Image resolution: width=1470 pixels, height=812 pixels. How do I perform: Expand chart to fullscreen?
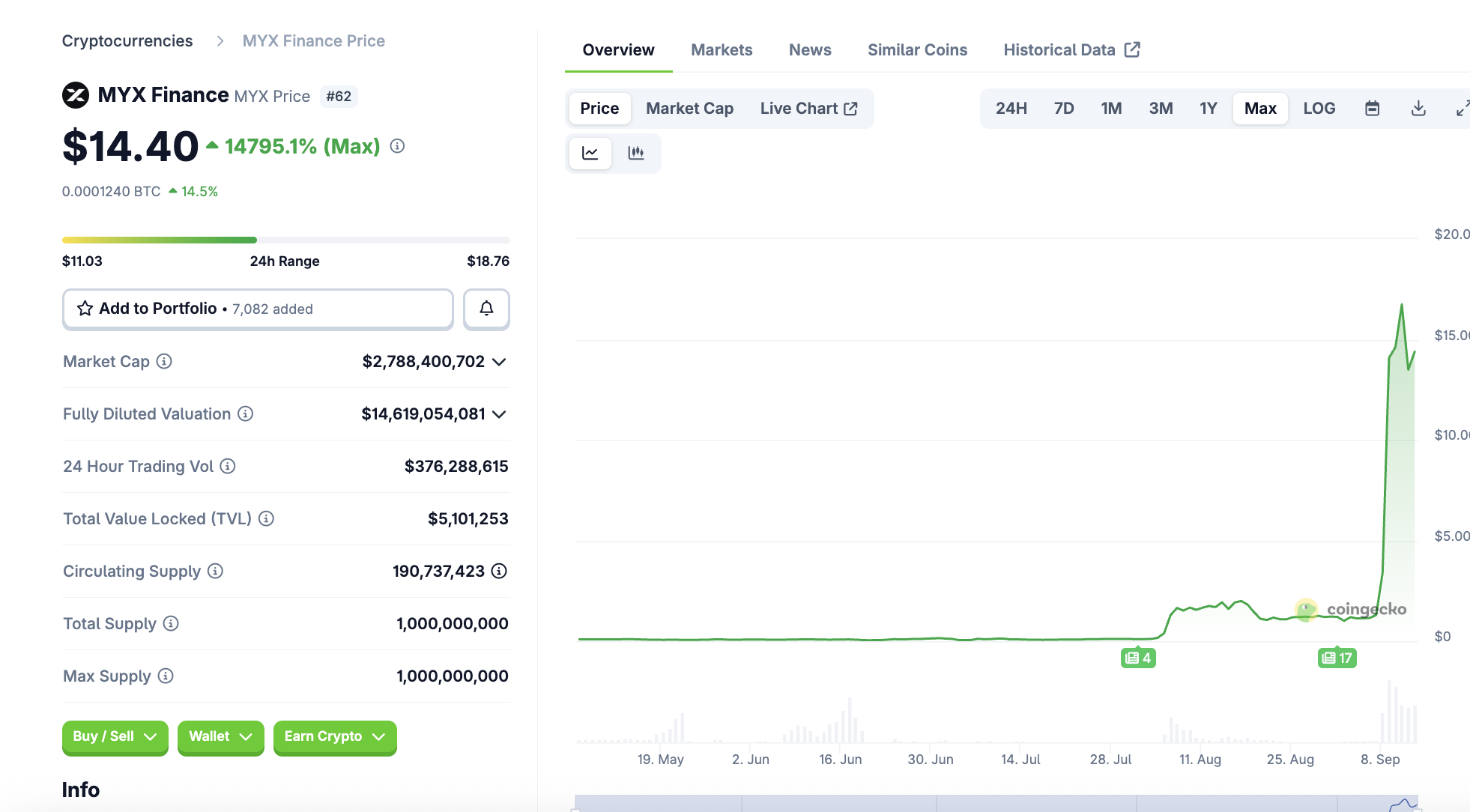(x=1461, y=109)
